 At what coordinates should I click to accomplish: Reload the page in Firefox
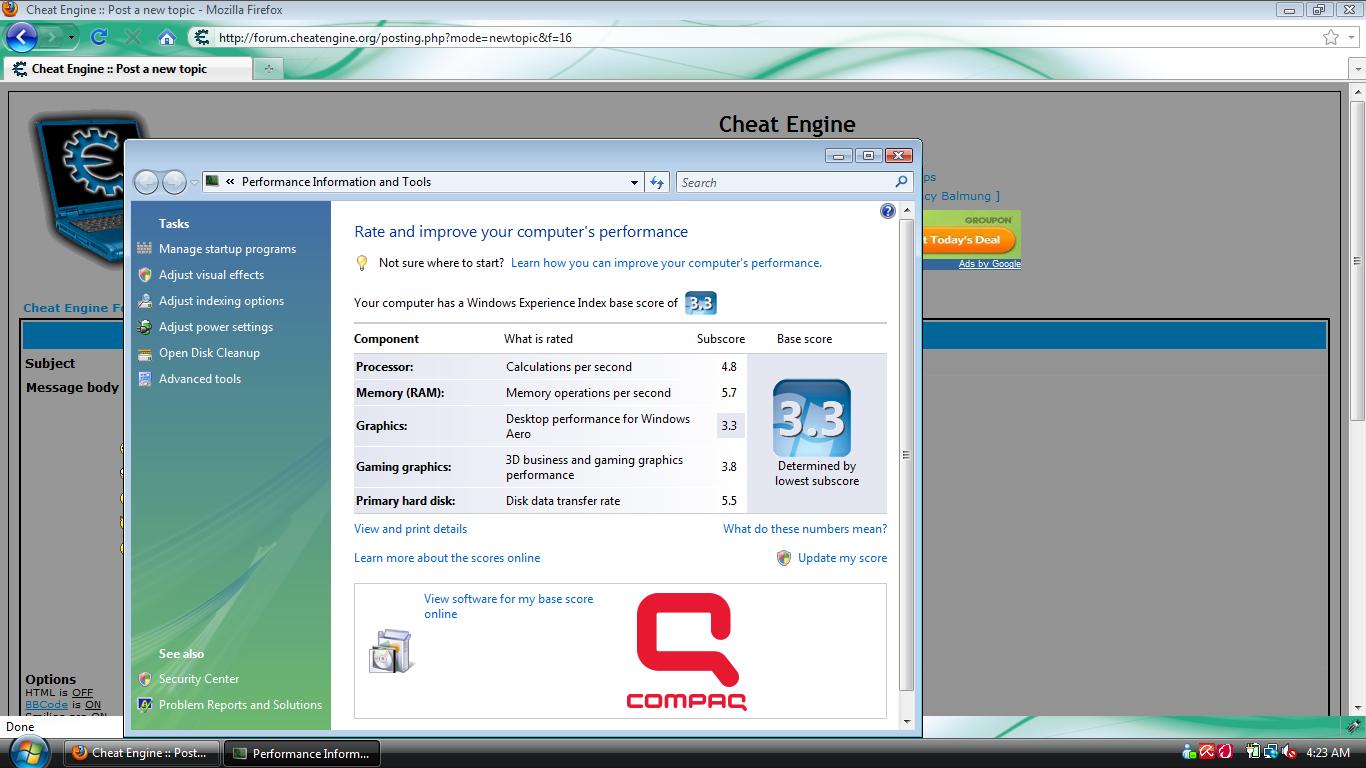(x=98, y=37)
